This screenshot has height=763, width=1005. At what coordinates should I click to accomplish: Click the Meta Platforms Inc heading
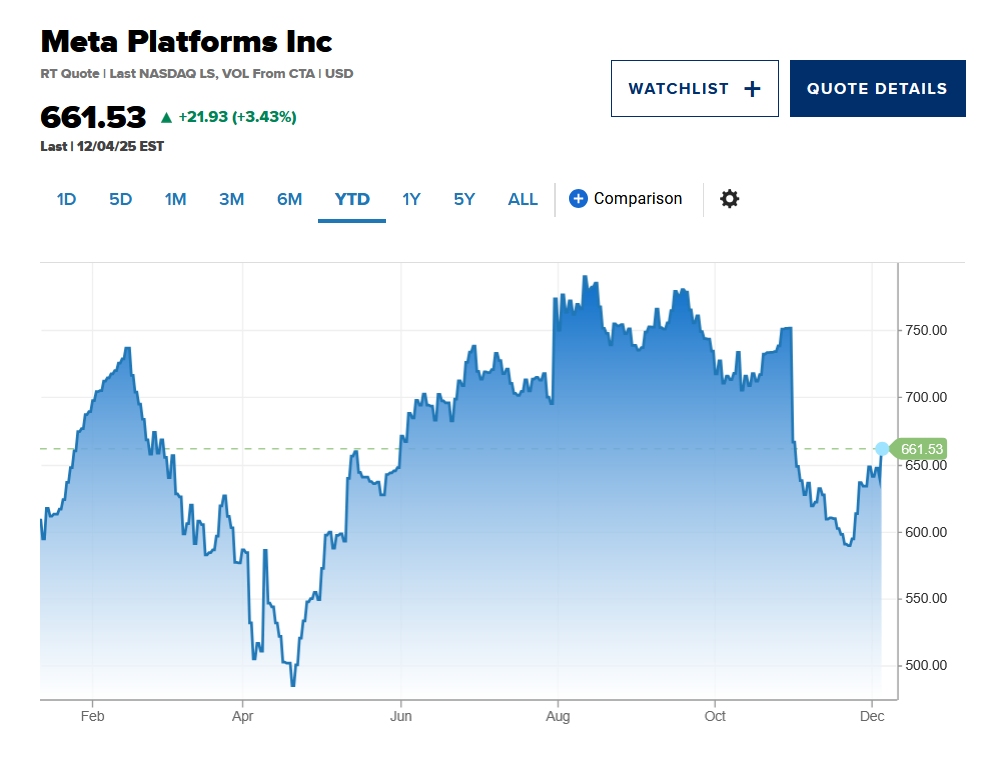[x=186, y=42]
